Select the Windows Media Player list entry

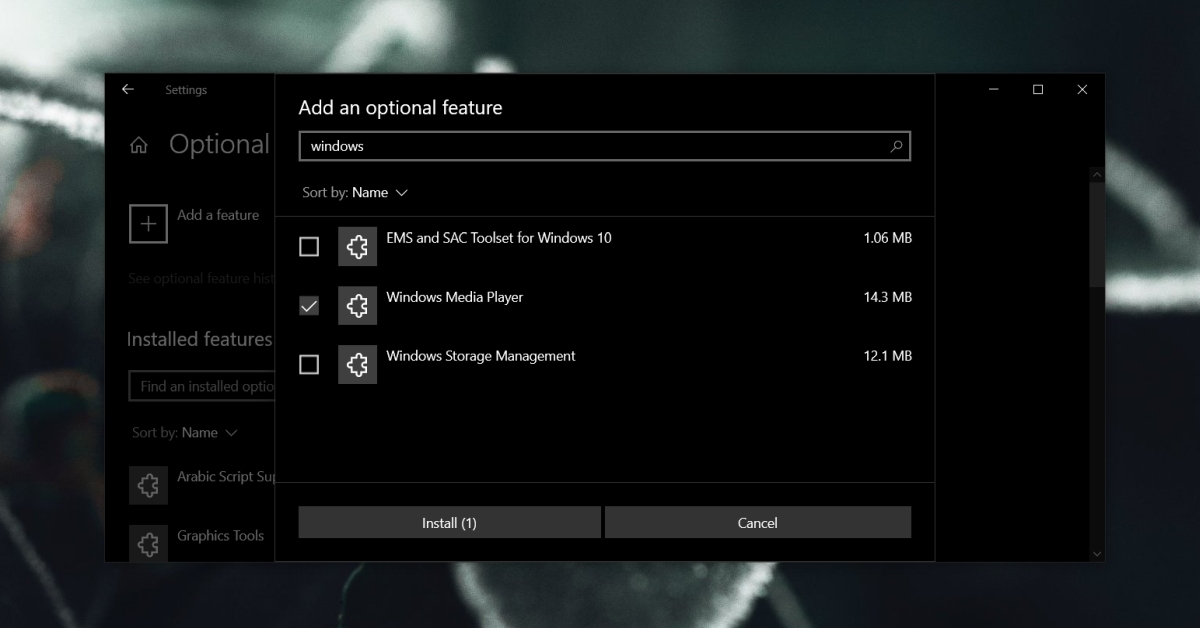605,305
